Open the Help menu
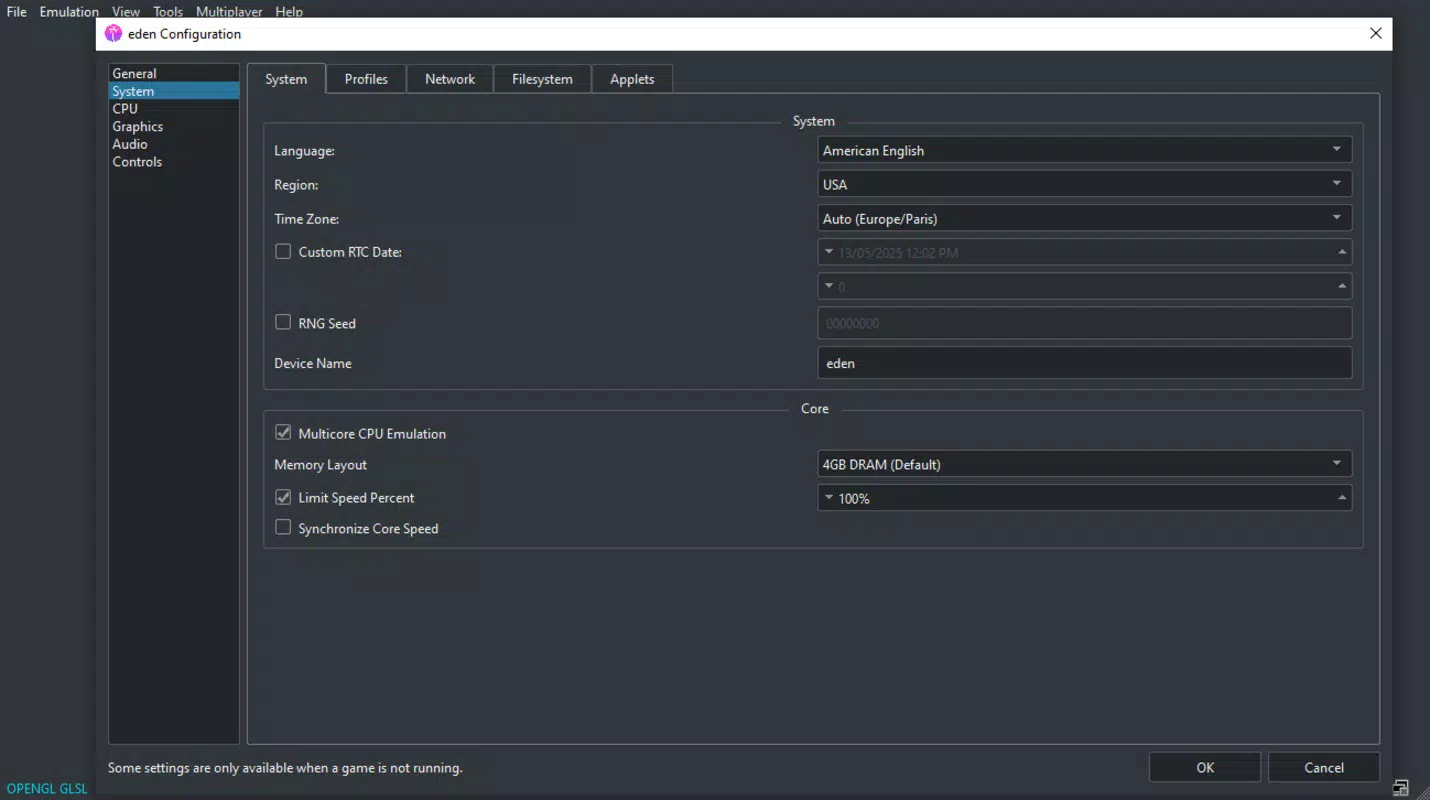This screenshot has height=800, width=1430. pyautogui.click(x=289, y=11)
